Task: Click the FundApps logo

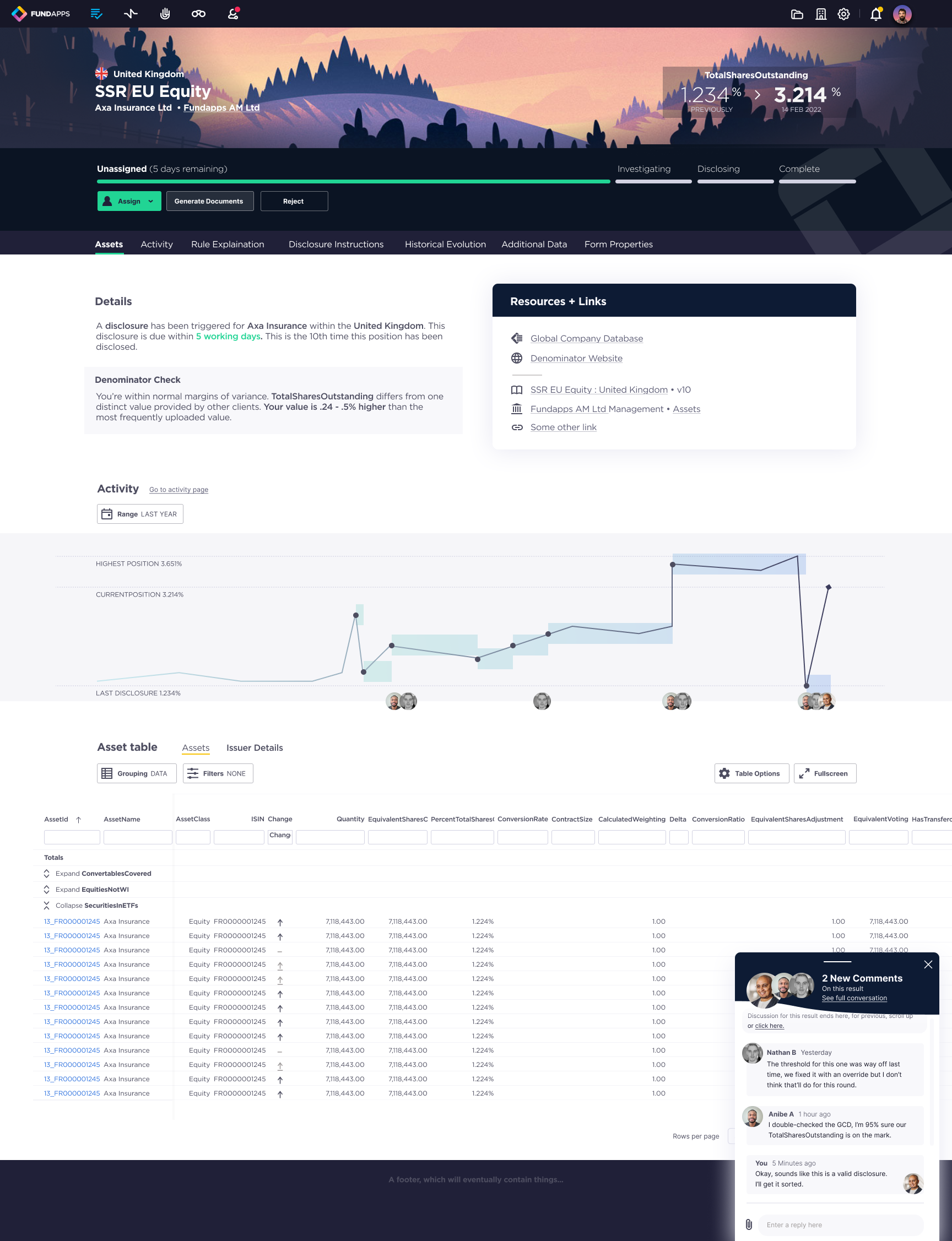Action: (x=40, y=14)
